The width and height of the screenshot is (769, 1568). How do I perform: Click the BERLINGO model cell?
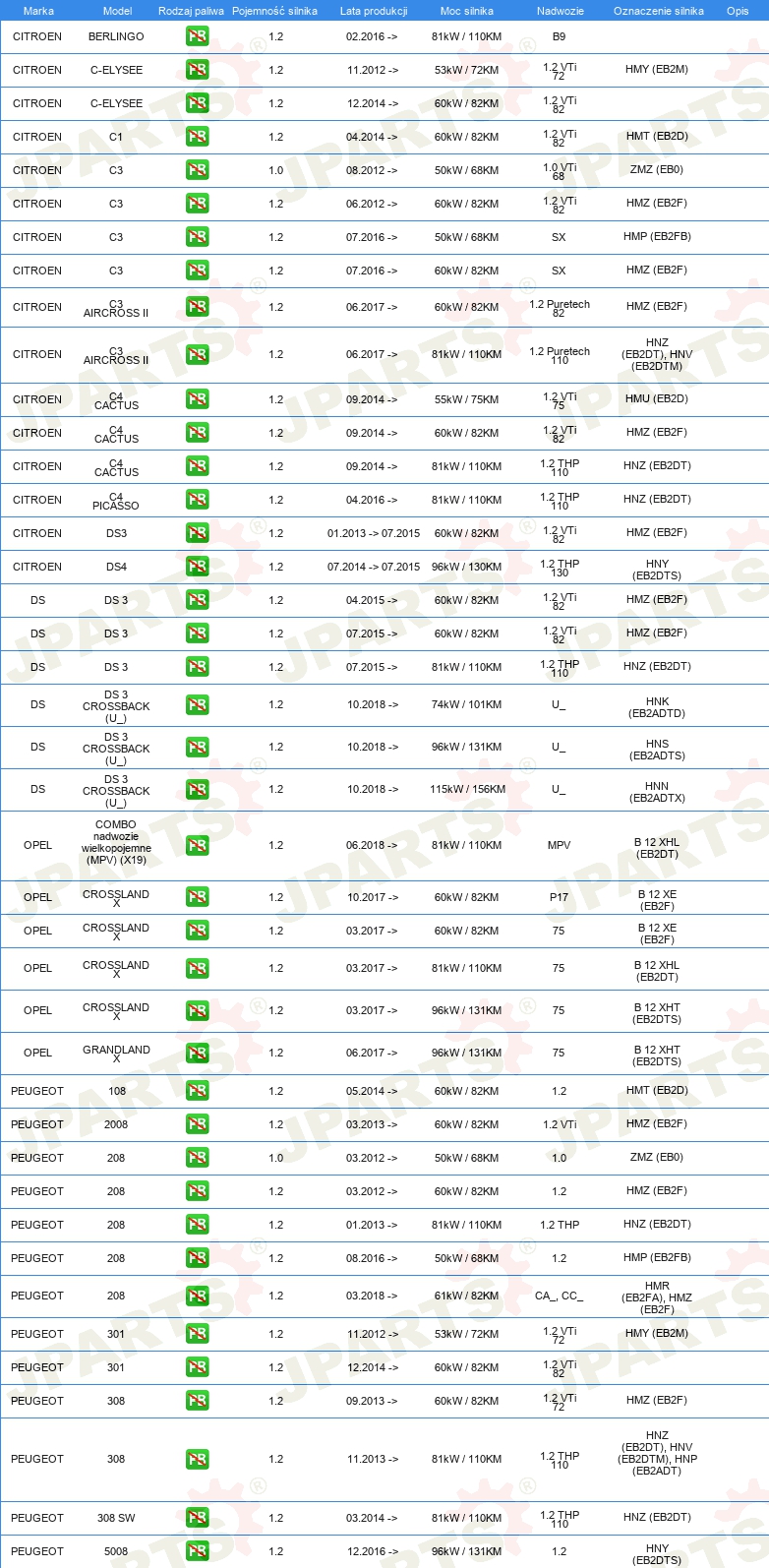coord(116,36)
